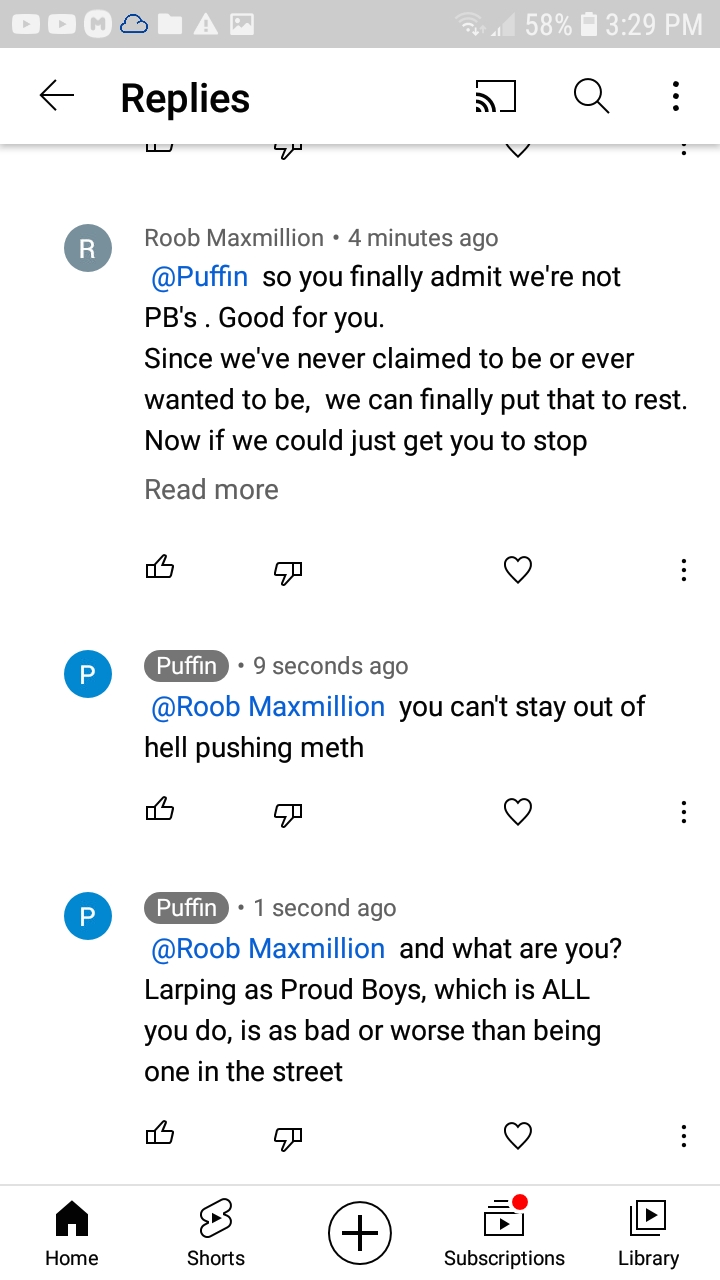The image size is (720, 1280).
Task: Like Puffin's 9 seconds ago reply
Action: click(160, 810)
